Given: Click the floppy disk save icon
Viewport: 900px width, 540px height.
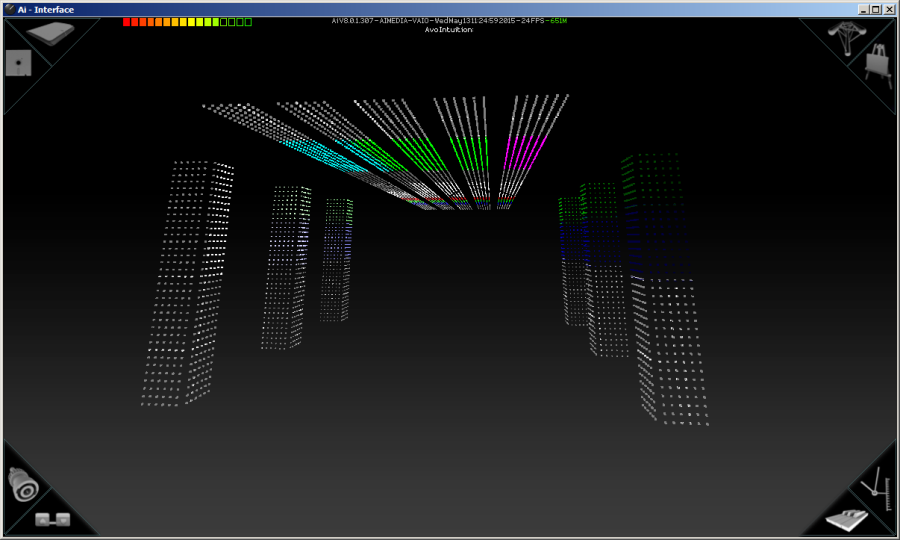Looking at the screenshot, I should [x=18, y=63].
